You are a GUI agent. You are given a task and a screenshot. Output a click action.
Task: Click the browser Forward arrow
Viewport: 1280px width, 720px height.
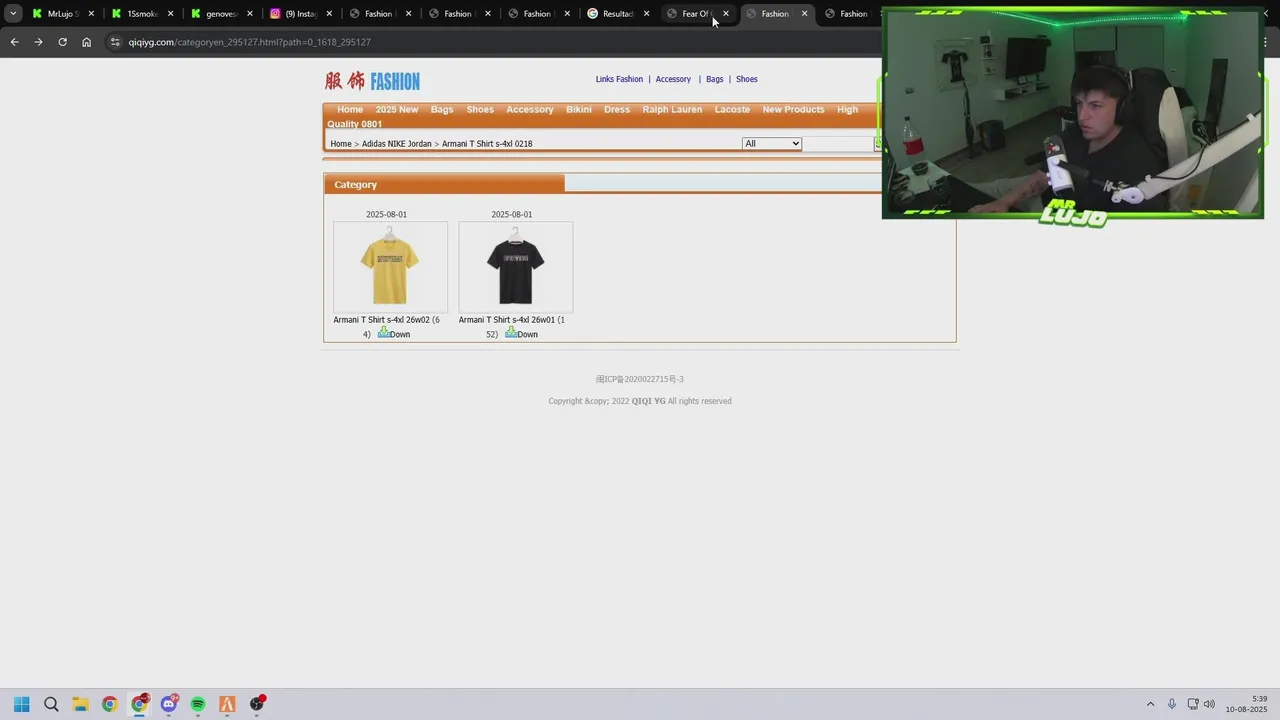[38, 42]
